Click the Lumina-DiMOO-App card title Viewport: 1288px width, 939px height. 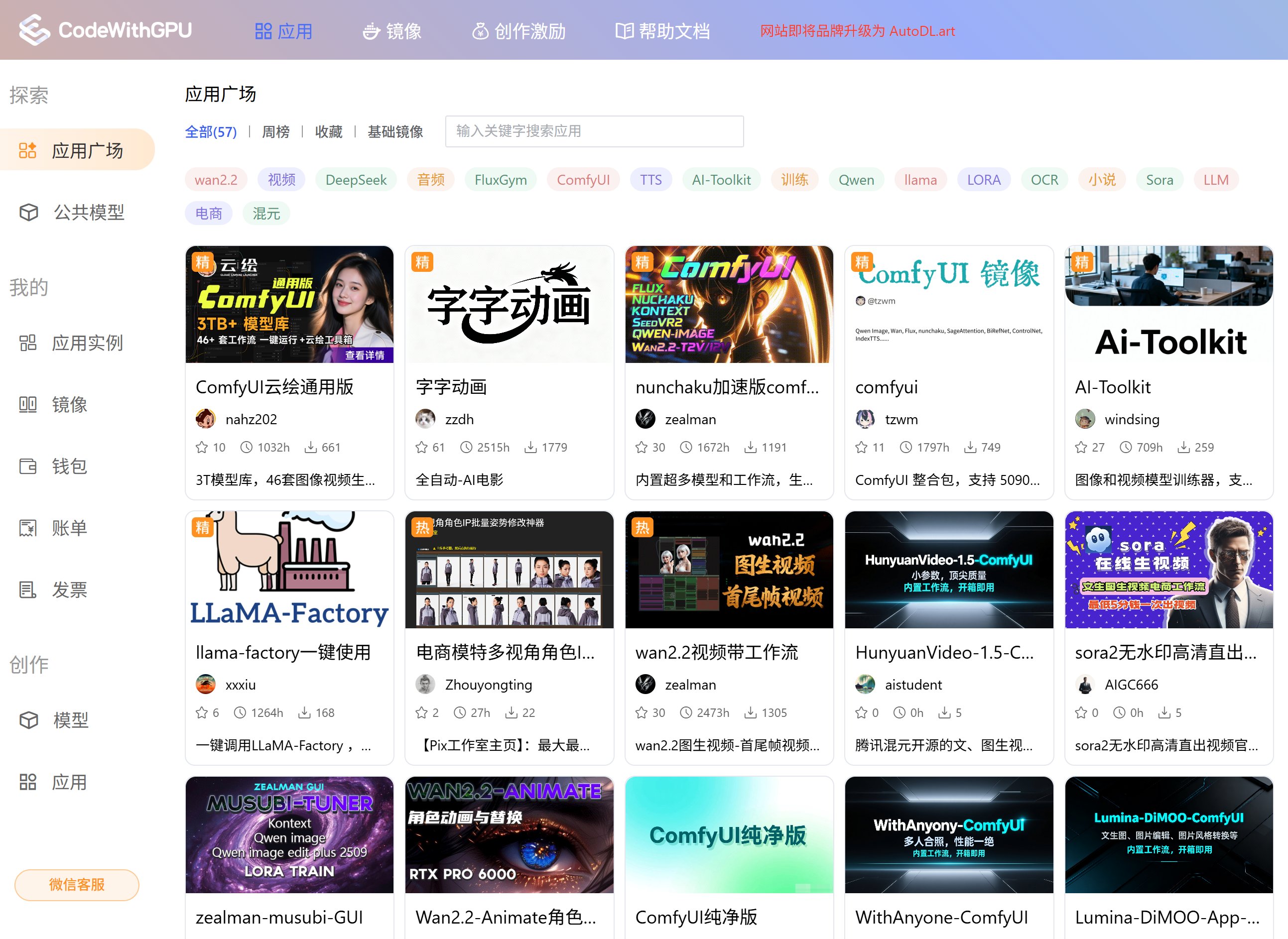[1167, 918]
